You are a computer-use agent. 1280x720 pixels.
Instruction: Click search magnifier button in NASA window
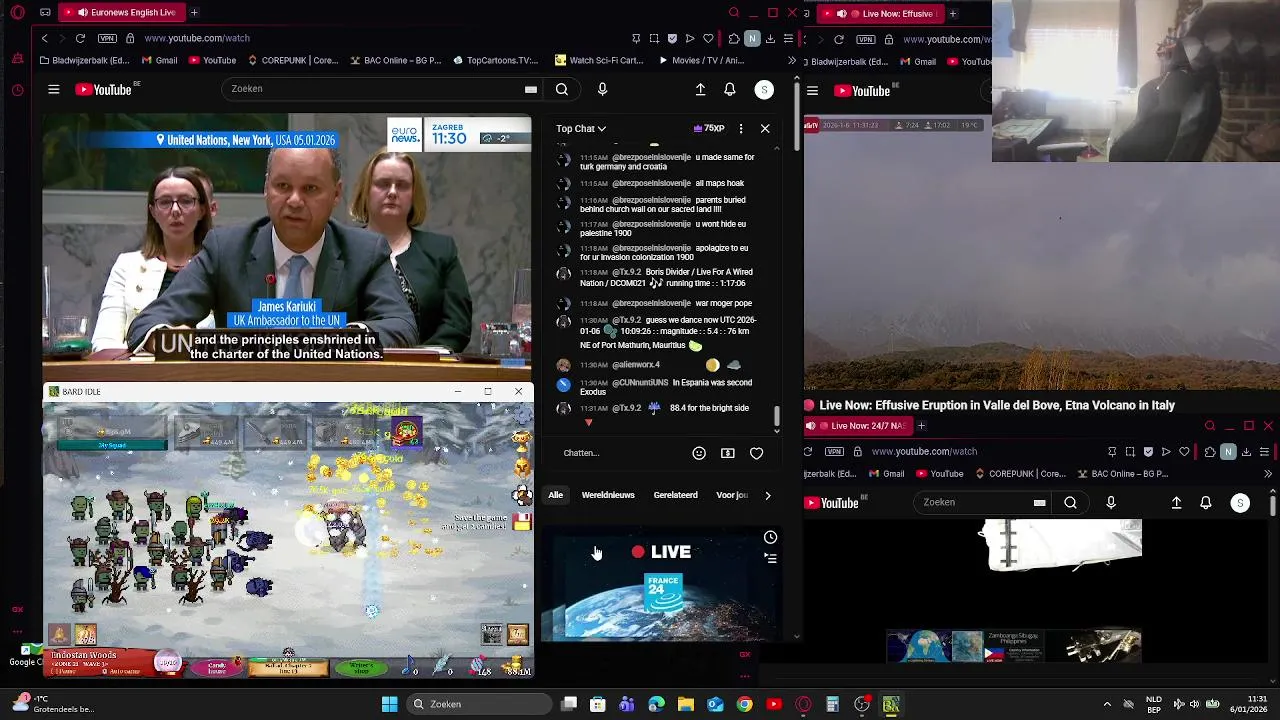pos(1071,502)
